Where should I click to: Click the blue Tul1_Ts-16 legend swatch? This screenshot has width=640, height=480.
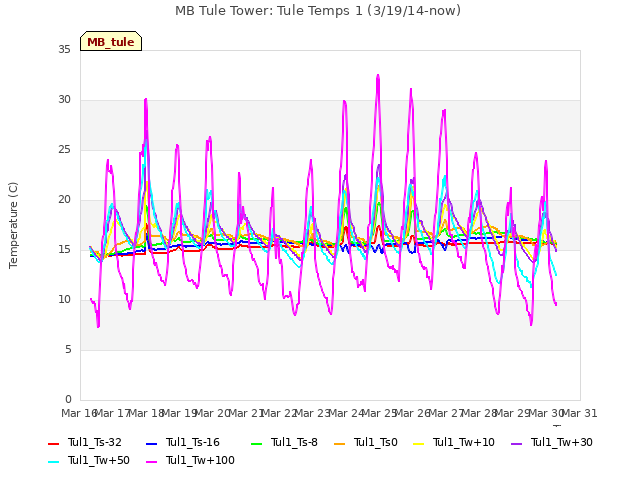[151, 443]
